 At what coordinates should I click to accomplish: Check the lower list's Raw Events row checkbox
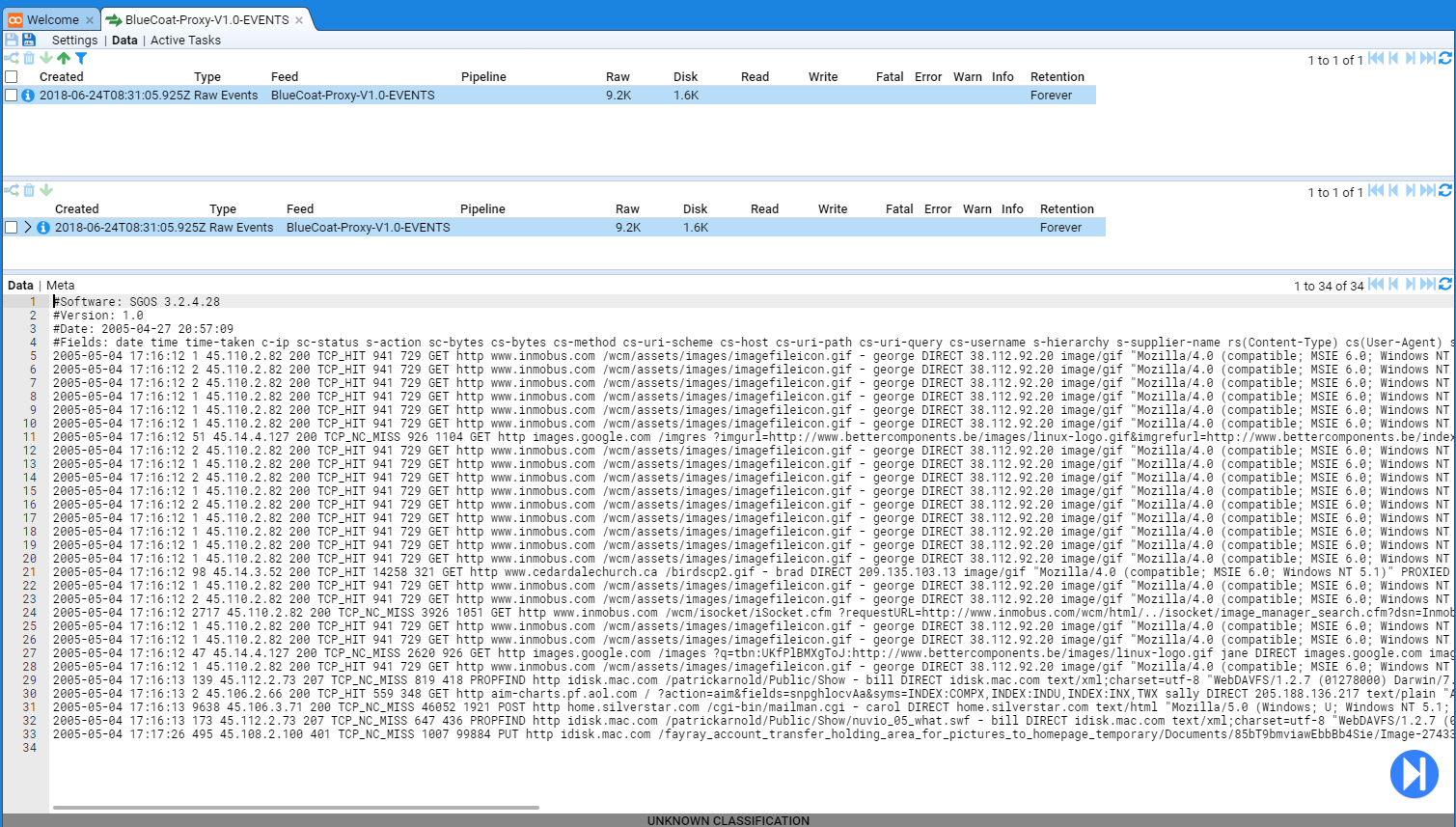pos(12,228)
